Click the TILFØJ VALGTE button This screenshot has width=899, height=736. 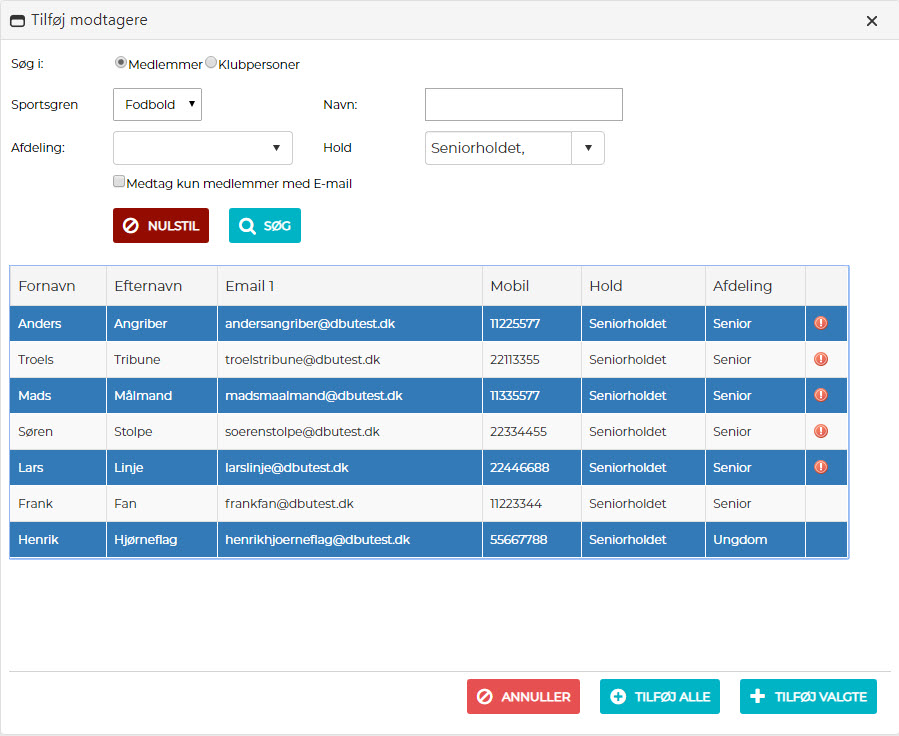pyautogui.click(x=808, y=697)
